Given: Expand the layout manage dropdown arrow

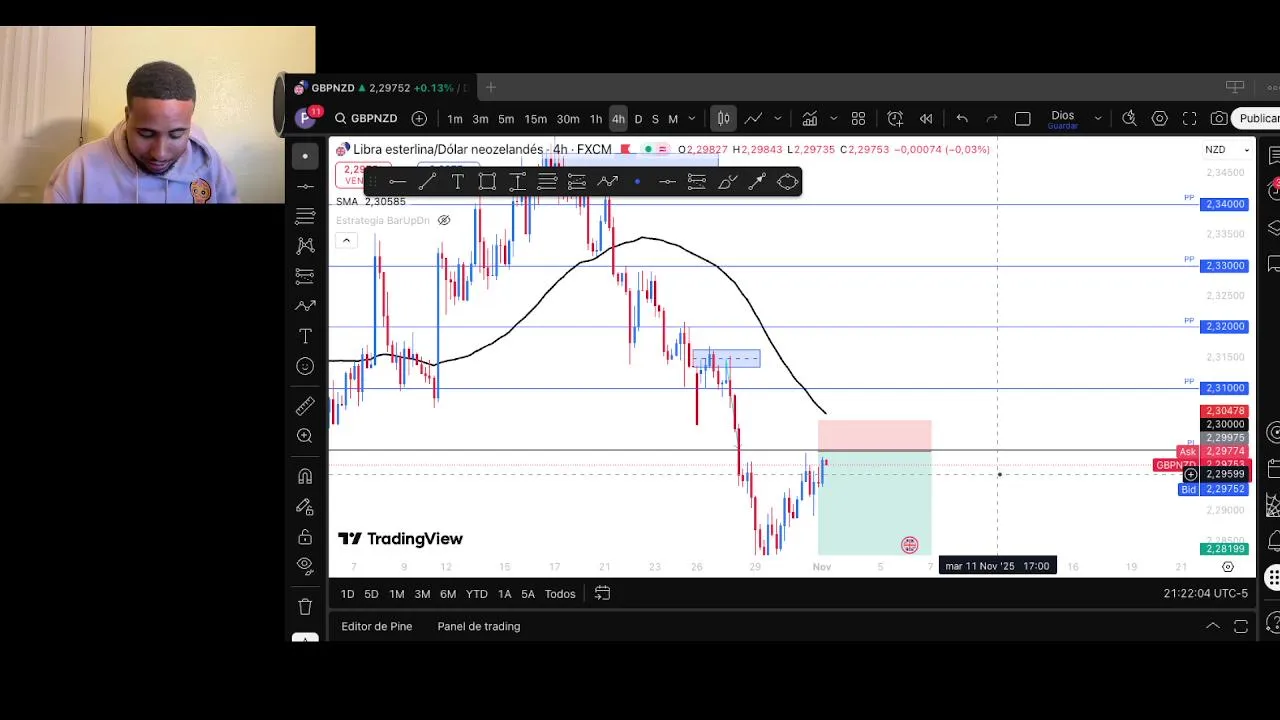Looking at the screenshot, I should point(1097,119).
